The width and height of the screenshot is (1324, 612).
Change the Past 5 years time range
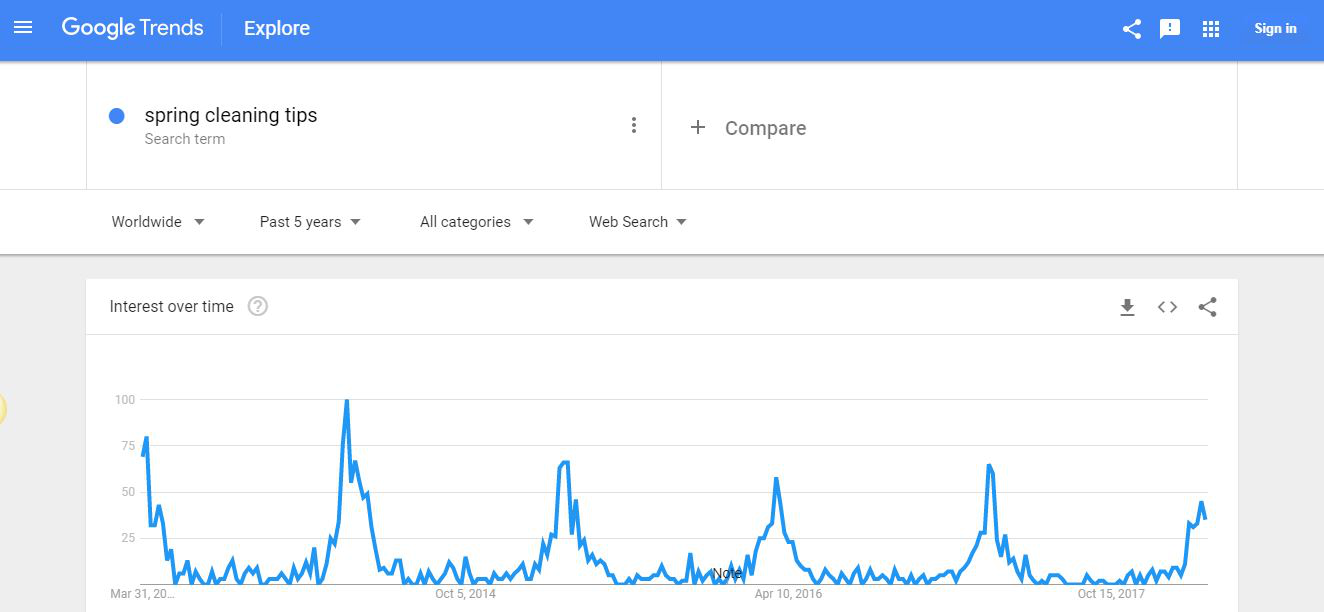[309, 221]
